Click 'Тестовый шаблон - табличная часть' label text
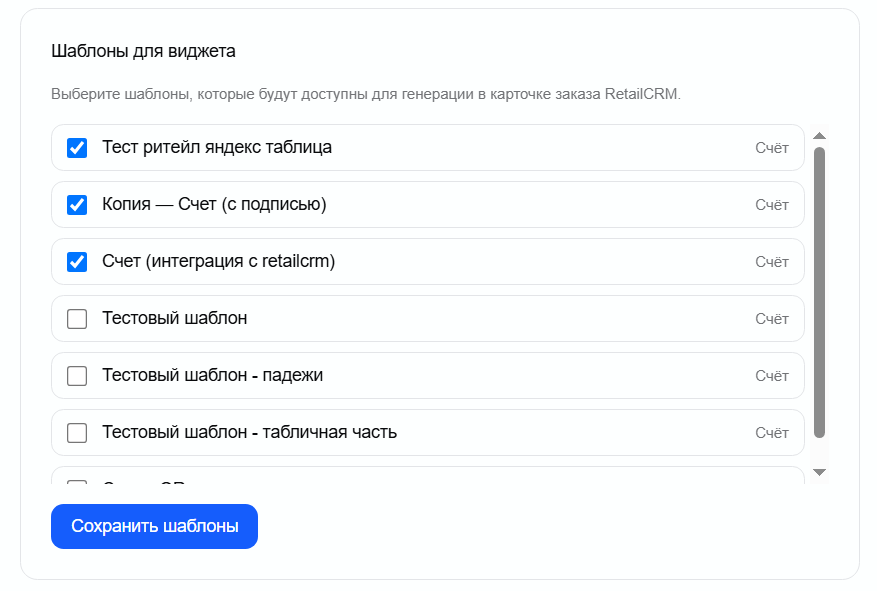The image size is (877, 591). click(x=249, y=432)
